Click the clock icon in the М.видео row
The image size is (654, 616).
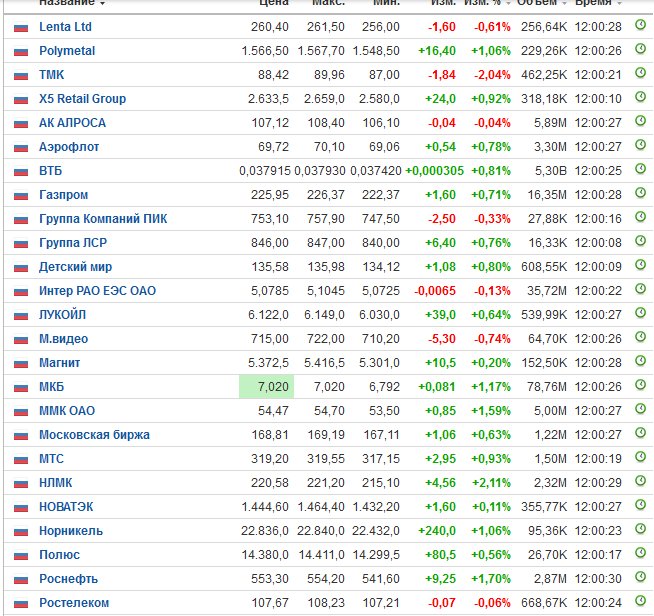point(640,337)
